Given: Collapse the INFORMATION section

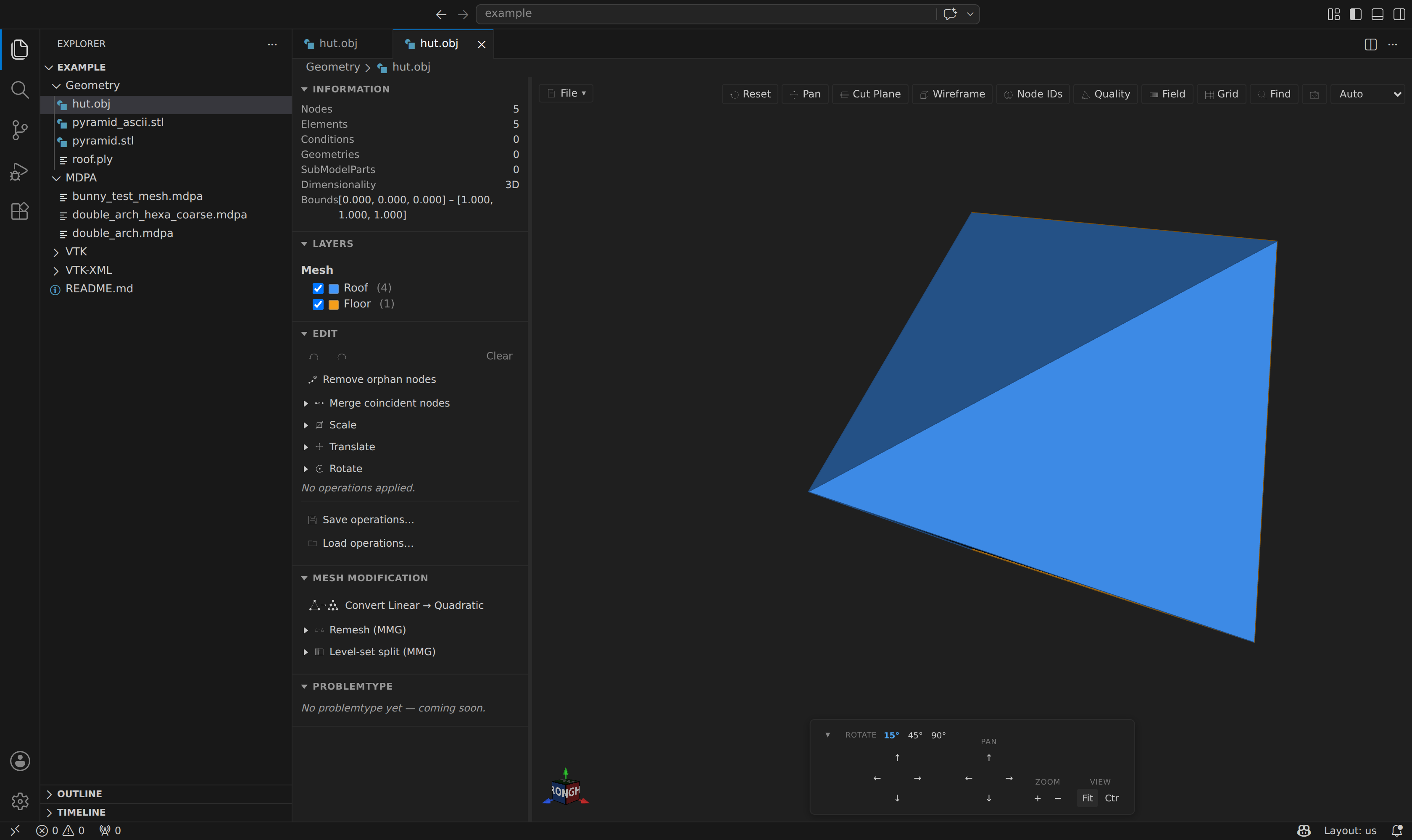Looking at the screenshot, I should (345, 89).
